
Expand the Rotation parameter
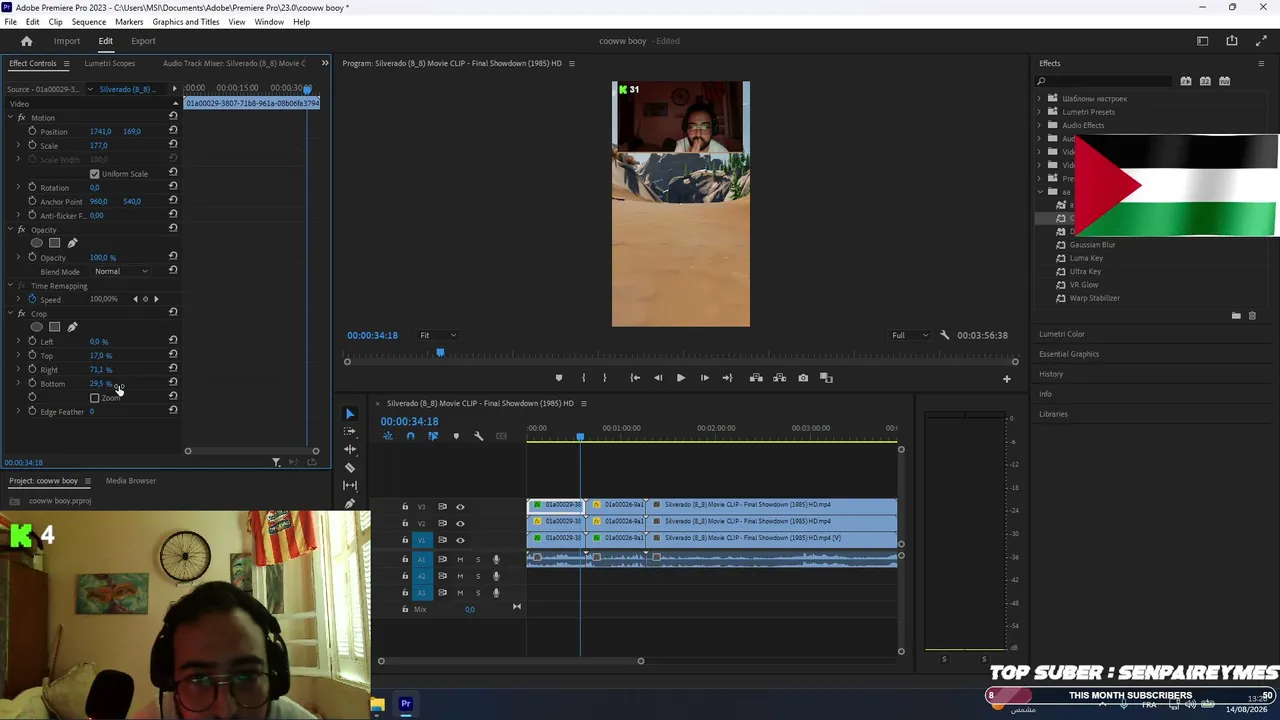click(18, 187)
